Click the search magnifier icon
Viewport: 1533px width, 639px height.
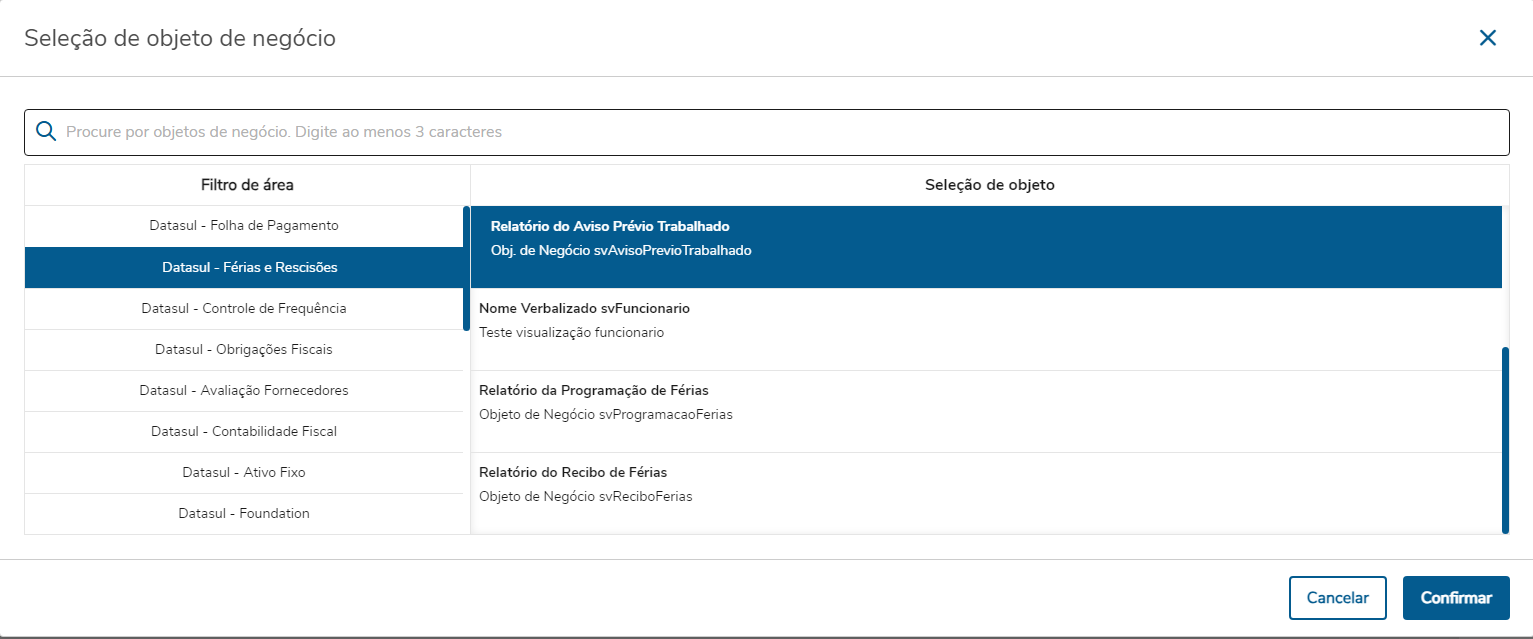(45, 132)
